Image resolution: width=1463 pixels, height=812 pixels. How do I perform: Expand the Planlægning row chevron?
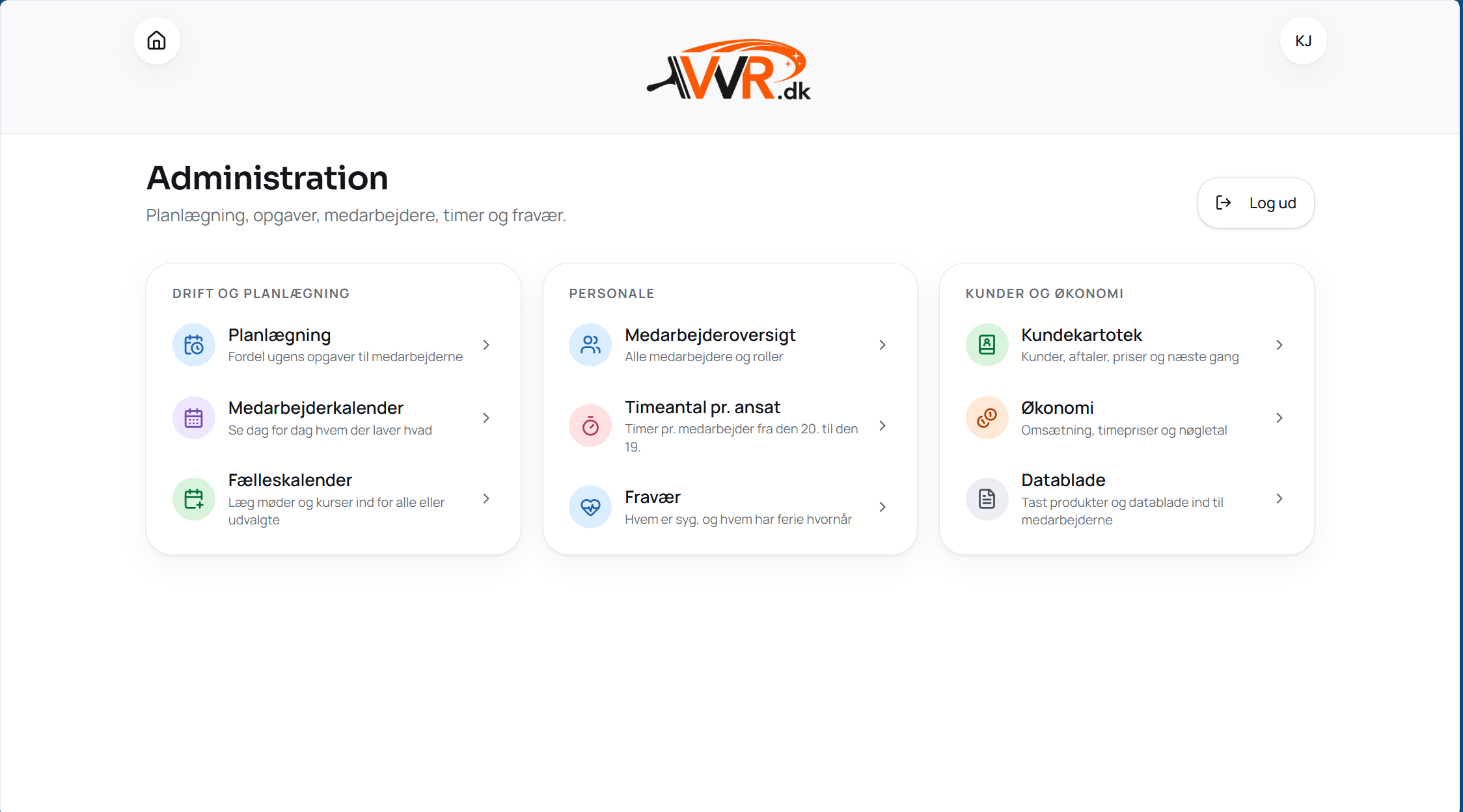[x=486, y=345]
